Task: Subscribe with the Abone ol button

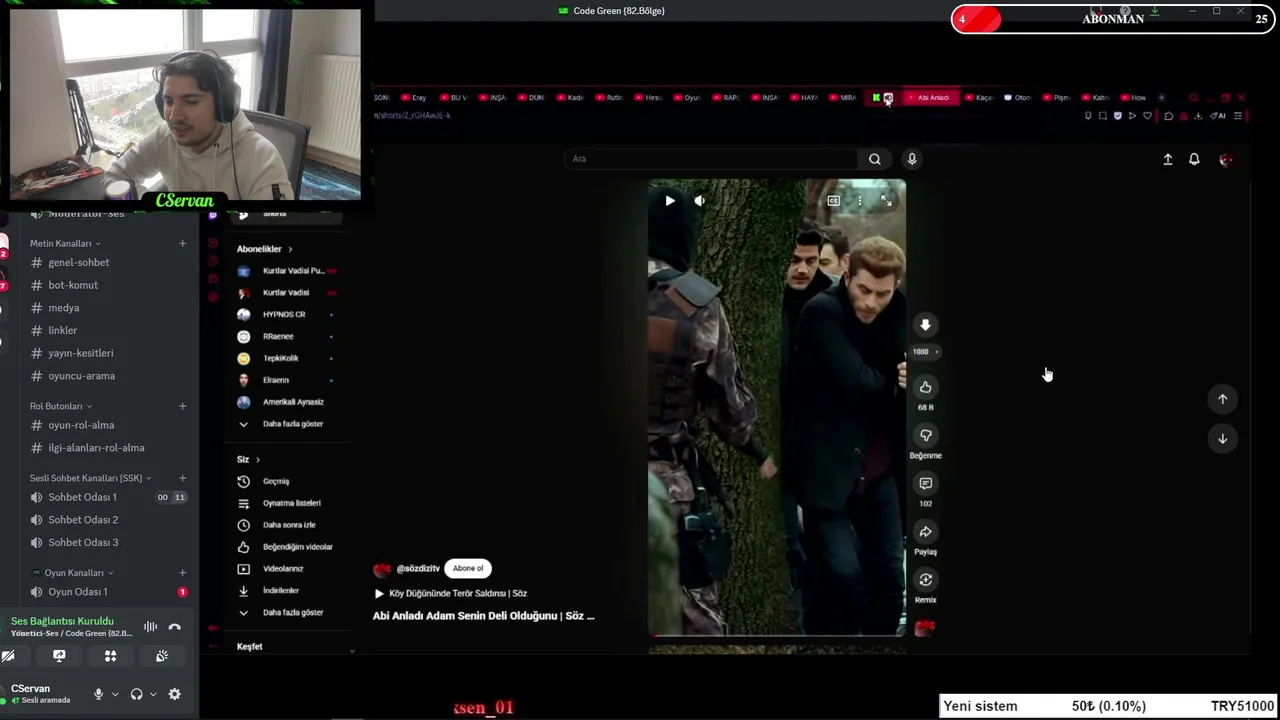Action: tap(468, 568)
